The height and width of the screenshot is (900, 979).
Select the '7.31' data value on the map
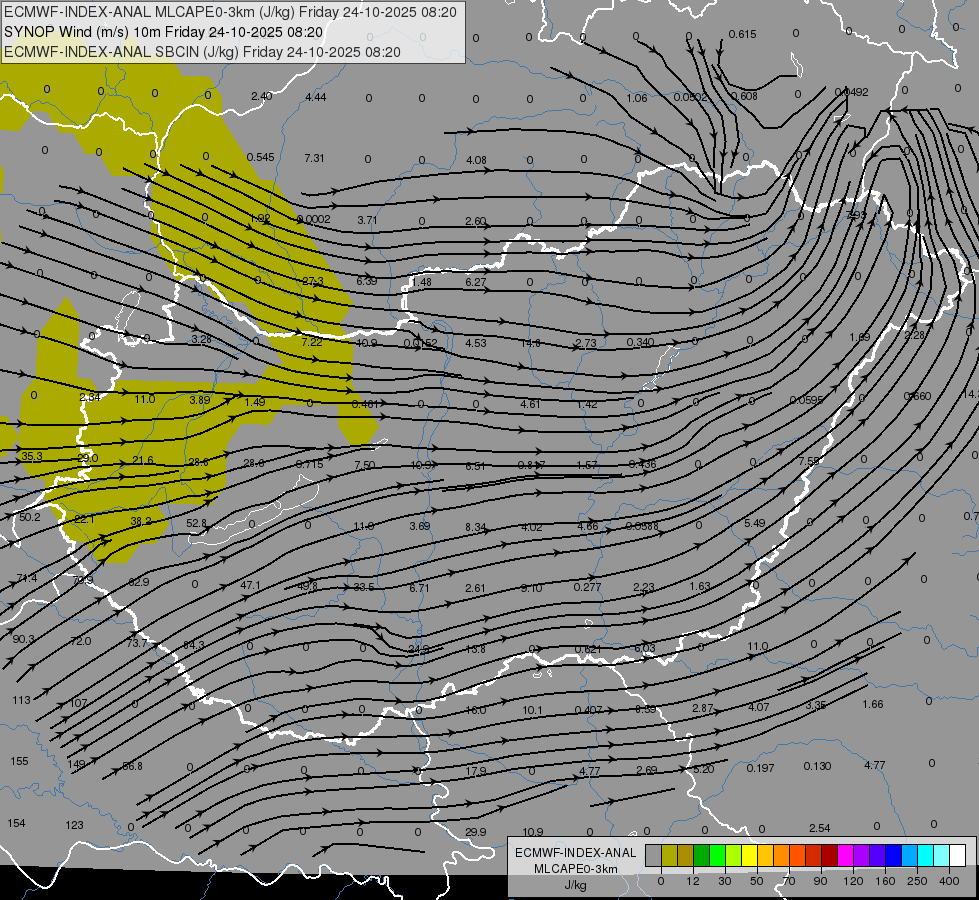click(x=314, y=158)
